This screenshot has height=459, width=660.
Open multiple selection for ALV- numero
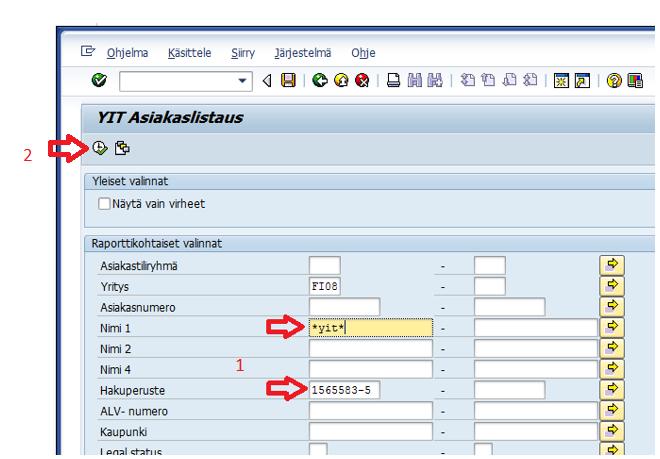coord(612,410)
